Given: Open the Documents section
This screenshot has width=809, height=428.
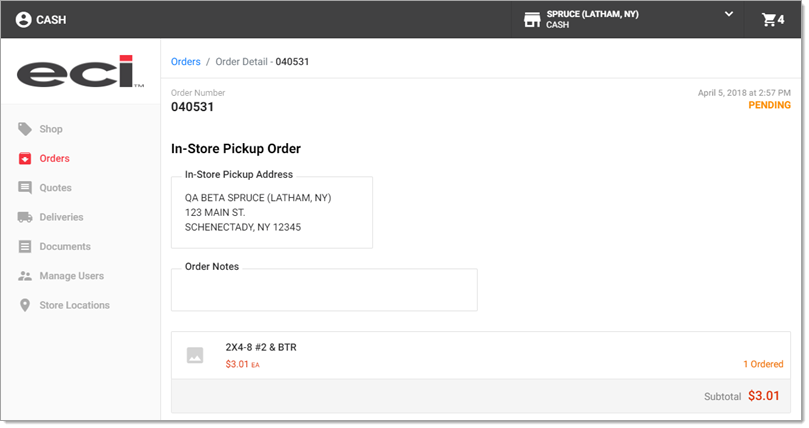Looking at the screenshot, I should click(x=65, y=246).
